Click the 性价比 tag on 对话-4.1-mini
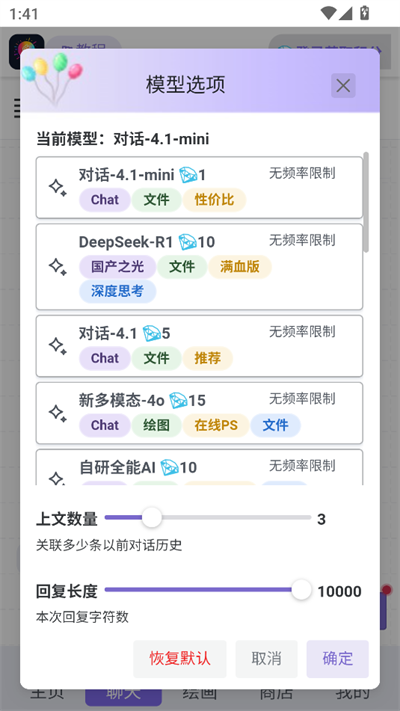The image size is (400, 711). [x=215, y=200]
